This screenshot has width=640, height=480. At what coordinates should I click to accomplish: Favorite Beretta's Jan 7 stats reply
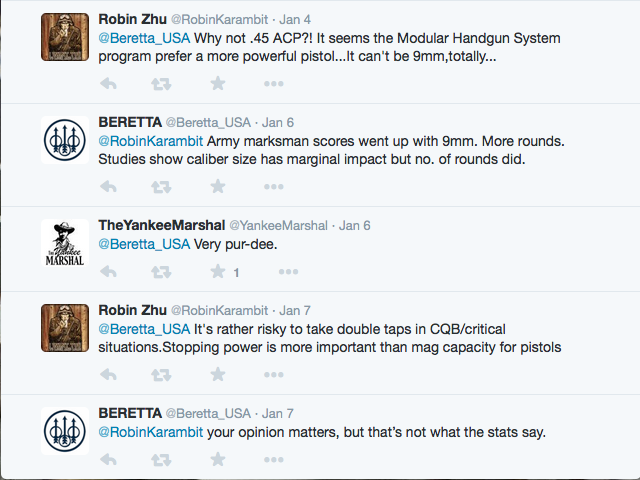coord(218,460)
